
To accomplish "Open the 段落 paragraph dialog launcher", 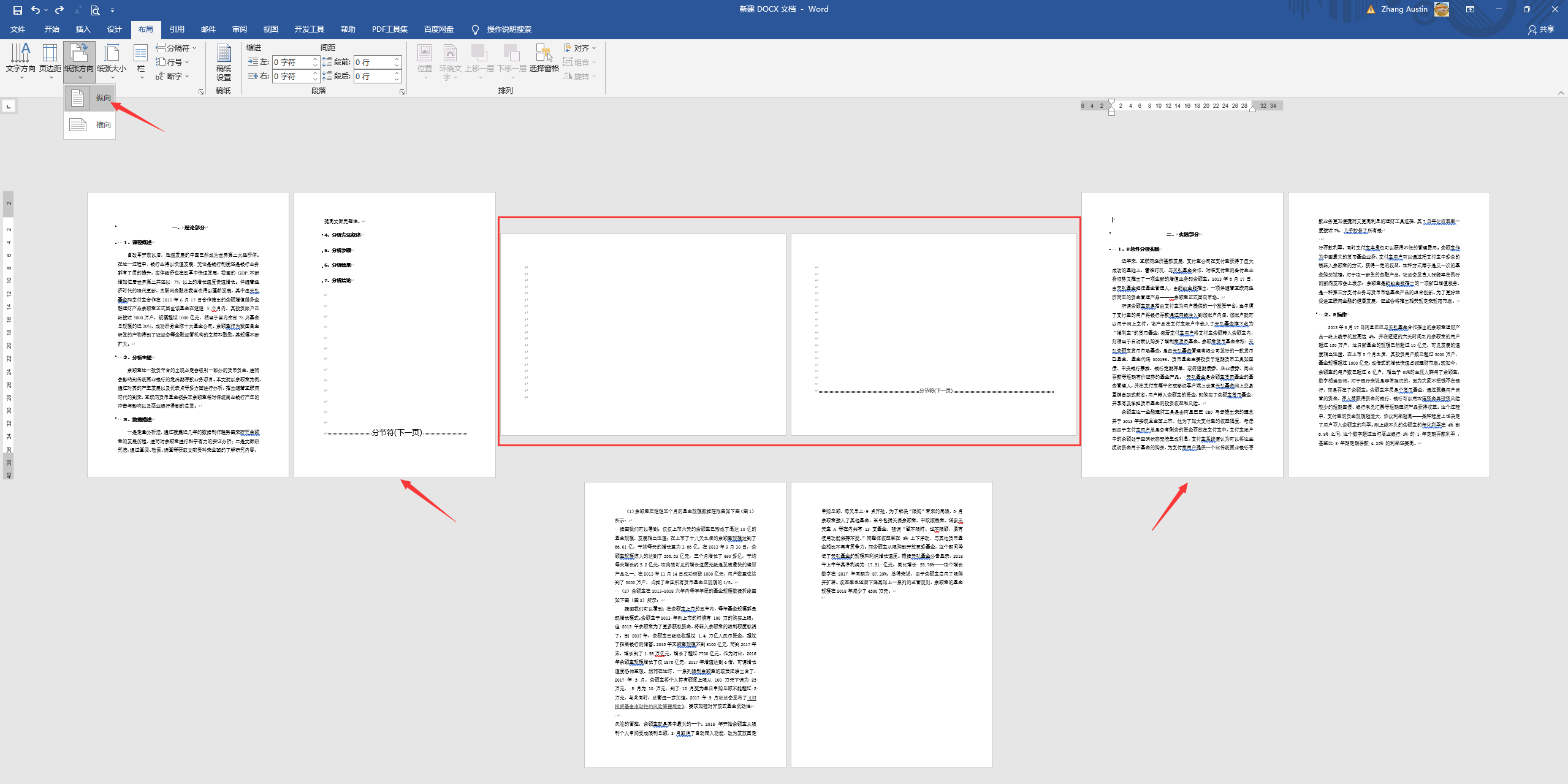I will tap(402, 92).
